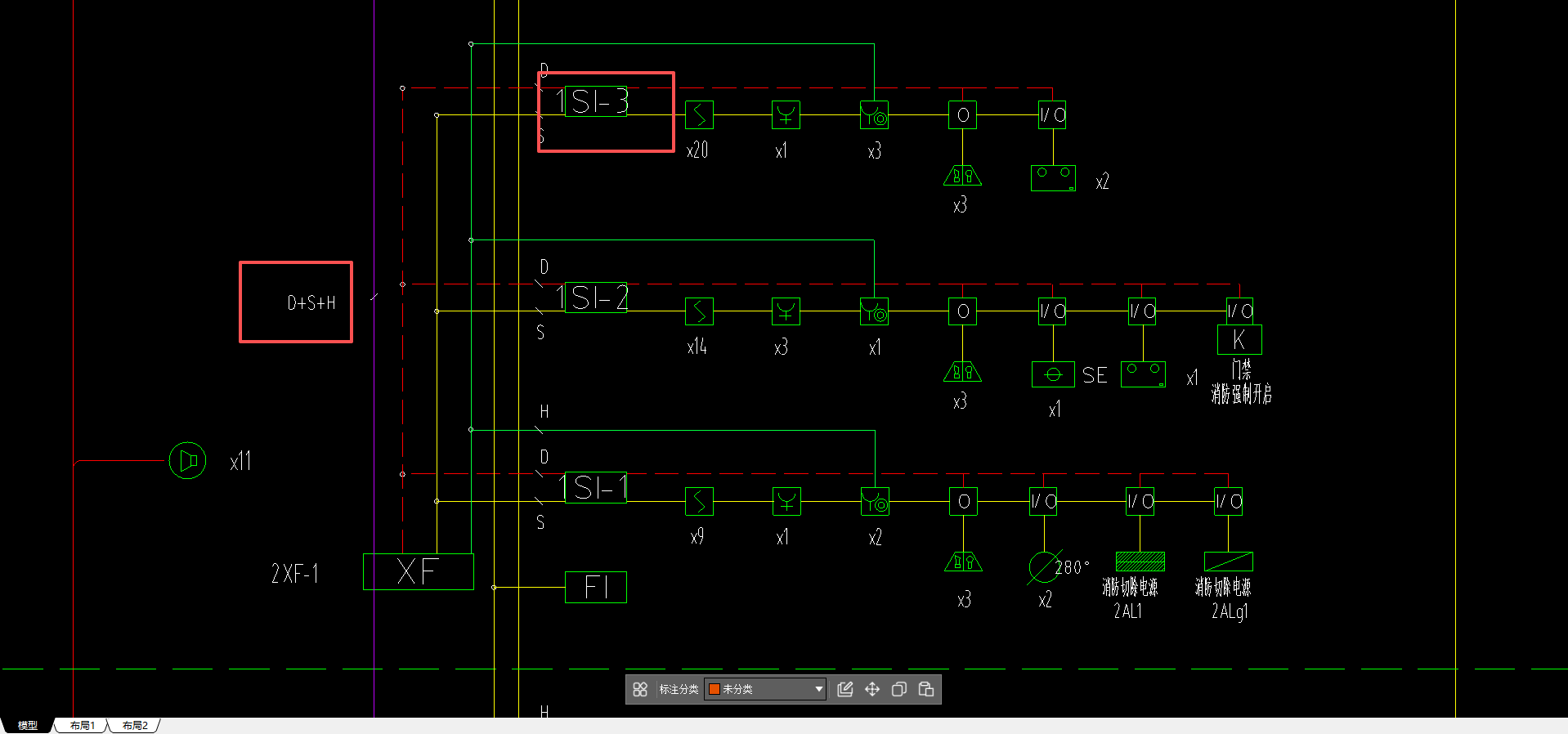Select the I/O module above the 2ALg1 box
This screenshot has width=1568, height=734.
[x=1229, y=501]
